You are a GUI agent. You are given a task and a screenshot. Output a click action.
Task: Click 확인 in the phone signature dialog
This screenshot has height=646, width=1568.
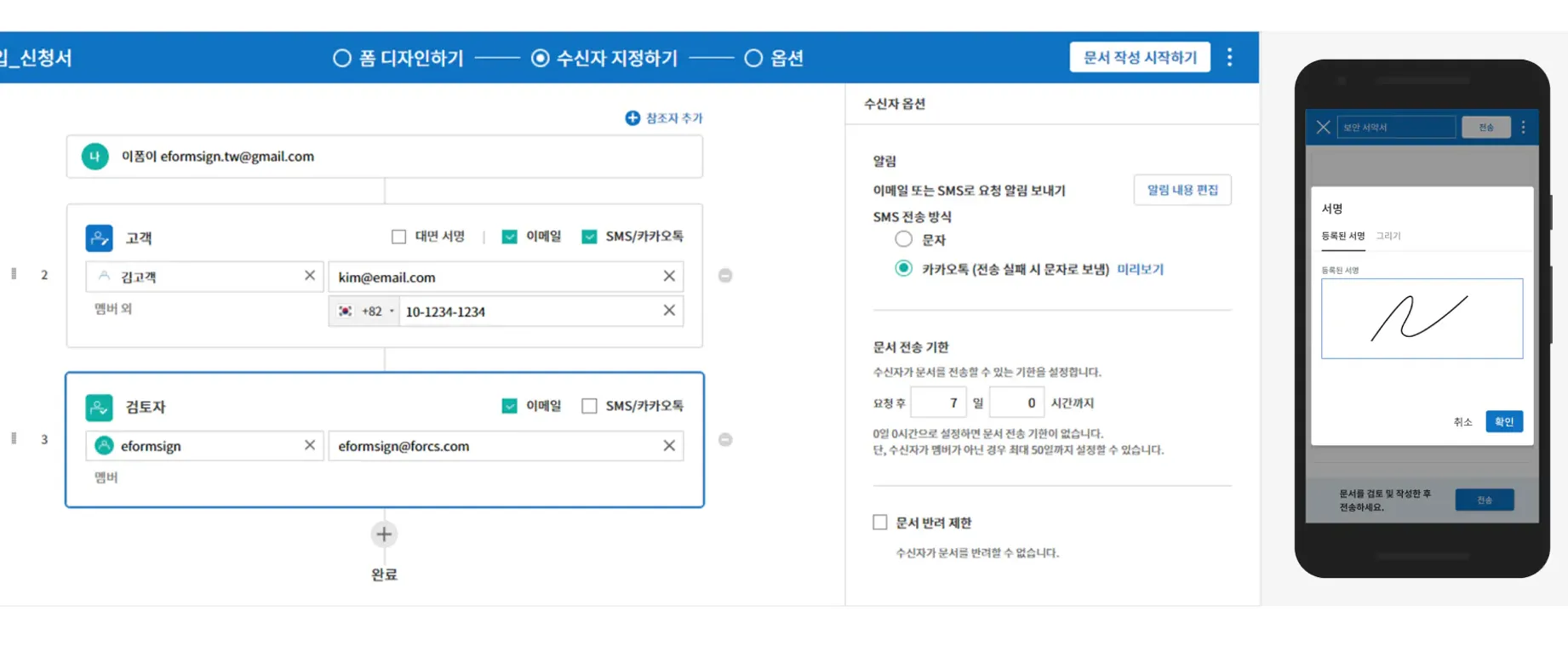(x=1504, y=421)
